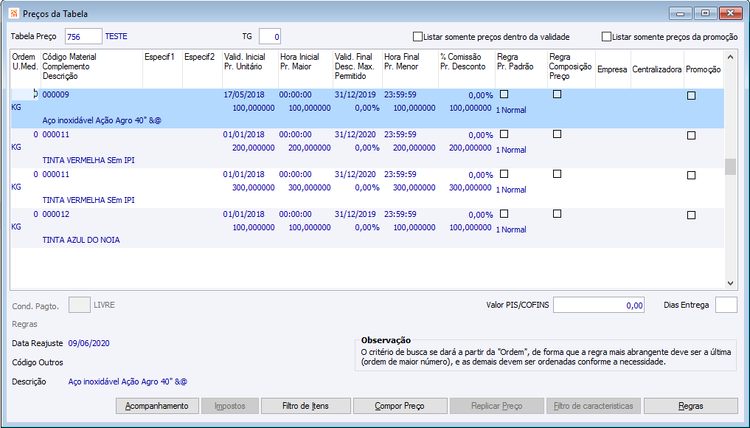Click the Hora Inicial column header
This screenshot has height=428, width=750.
(299, 57)
